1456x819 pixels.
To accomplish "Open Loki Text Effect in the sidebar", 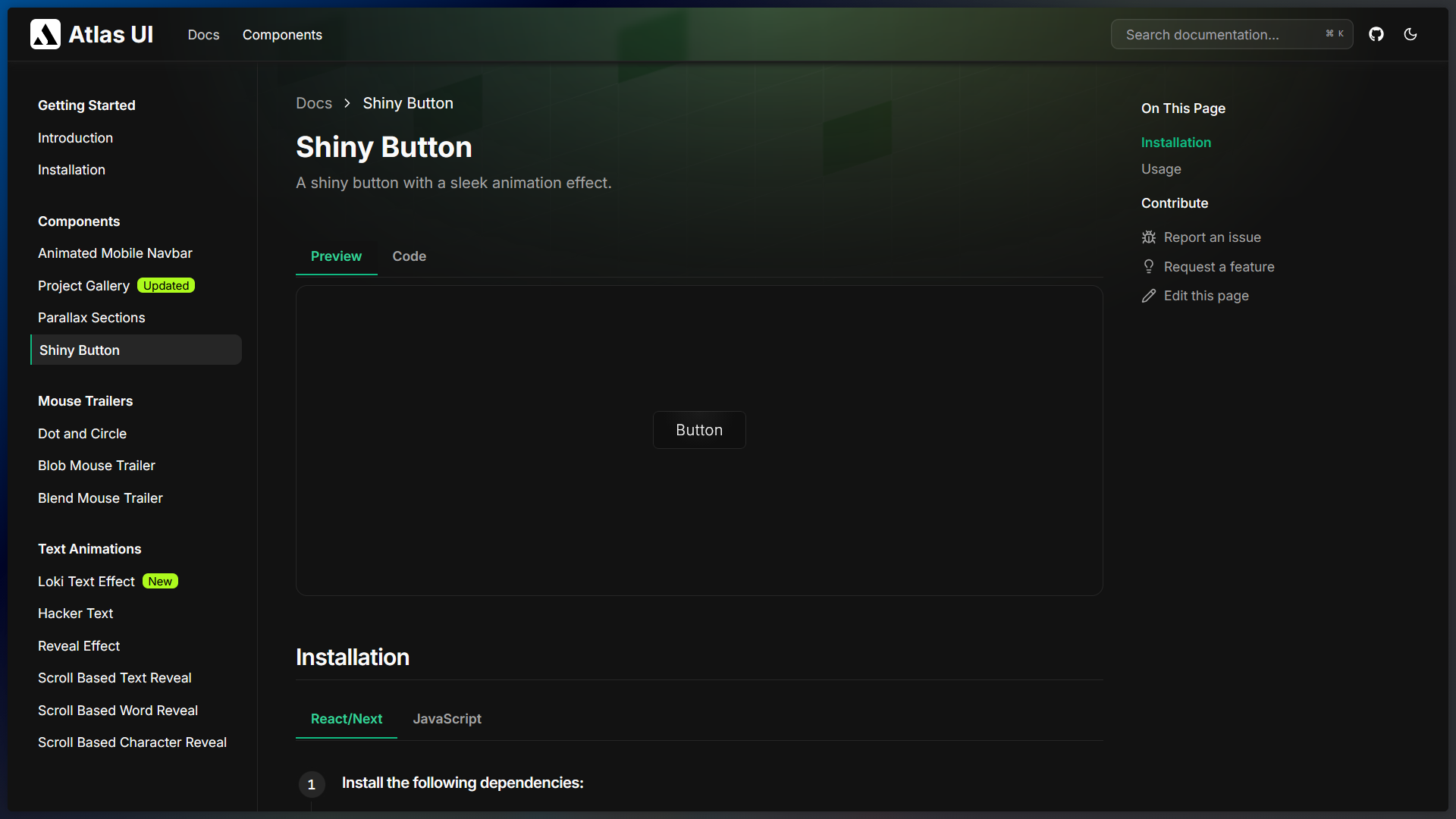I will [86, 582].
